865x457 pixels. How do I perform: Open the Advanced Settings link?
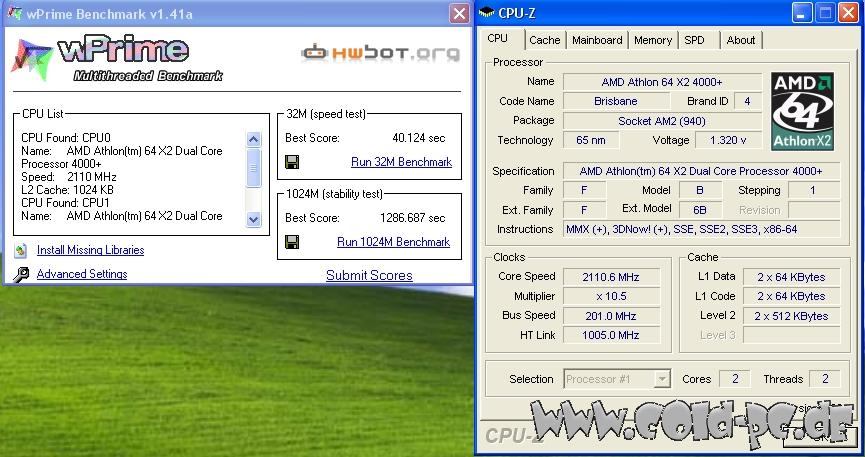coord(82,274)
